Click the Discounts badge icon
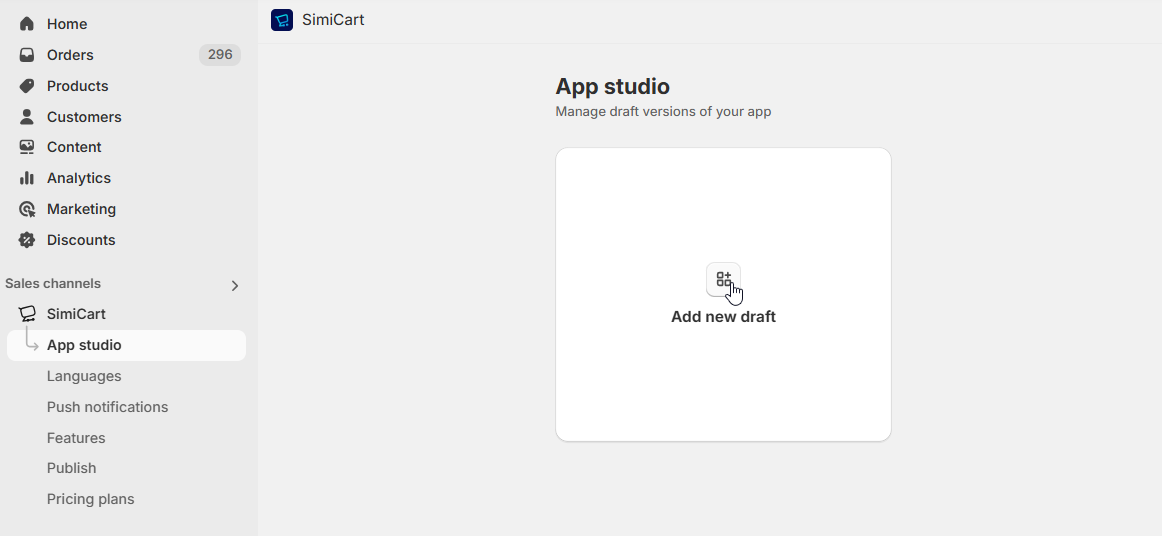 27,240
